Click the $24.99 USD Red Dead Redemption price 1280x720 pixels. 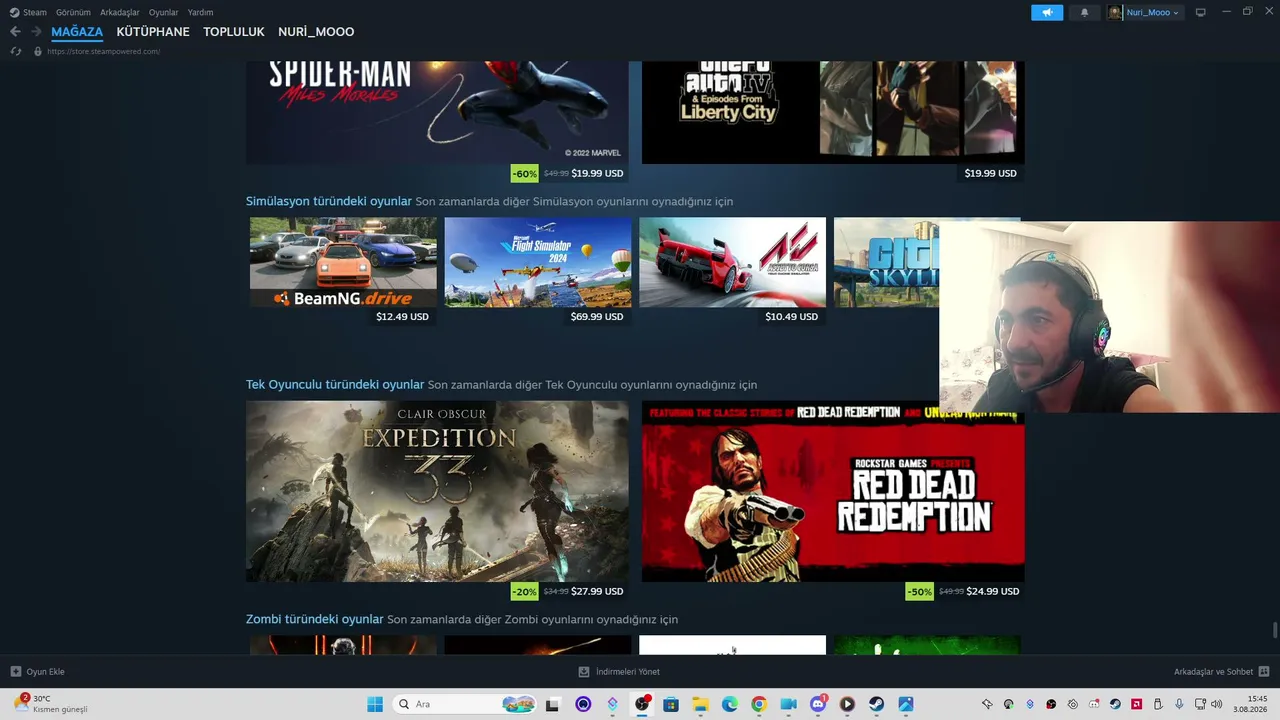click(993, 591)
